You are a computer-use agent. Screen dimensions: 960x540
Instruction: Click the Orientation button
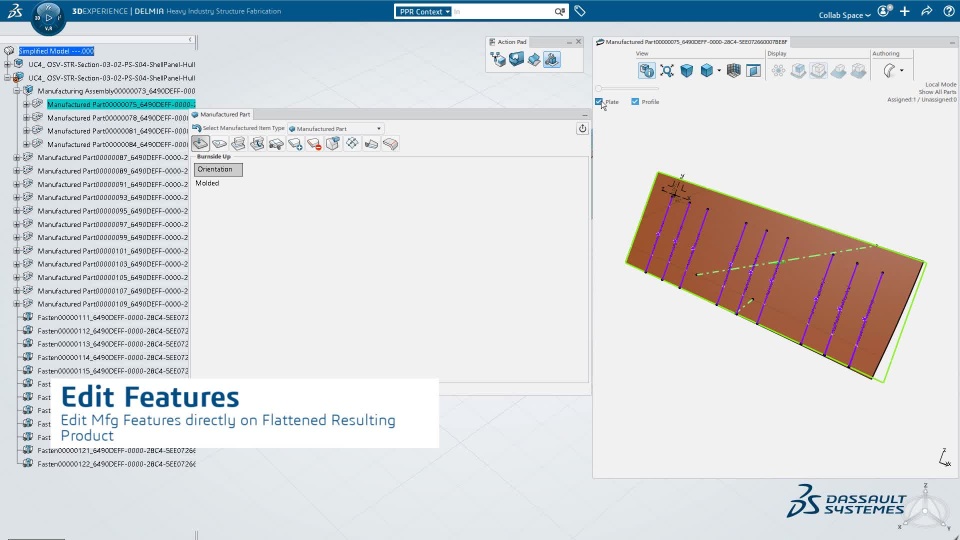coord(219,170)
